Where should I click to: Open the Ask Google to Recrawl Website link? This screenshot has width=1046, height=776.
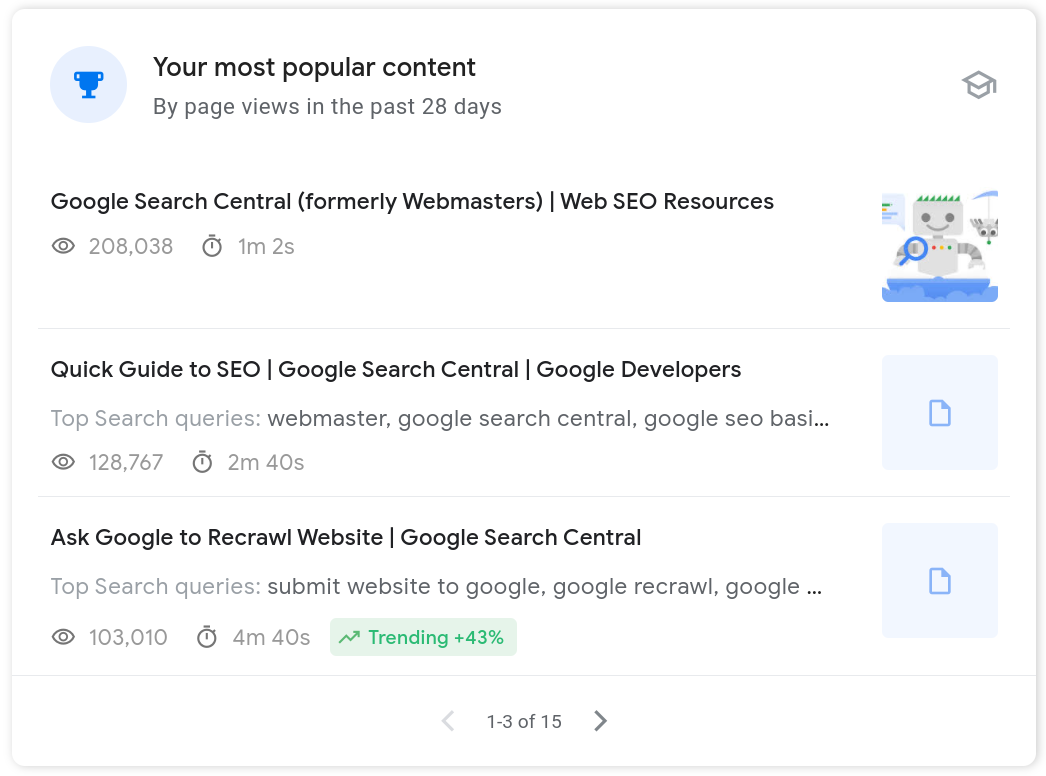point(346,537)
